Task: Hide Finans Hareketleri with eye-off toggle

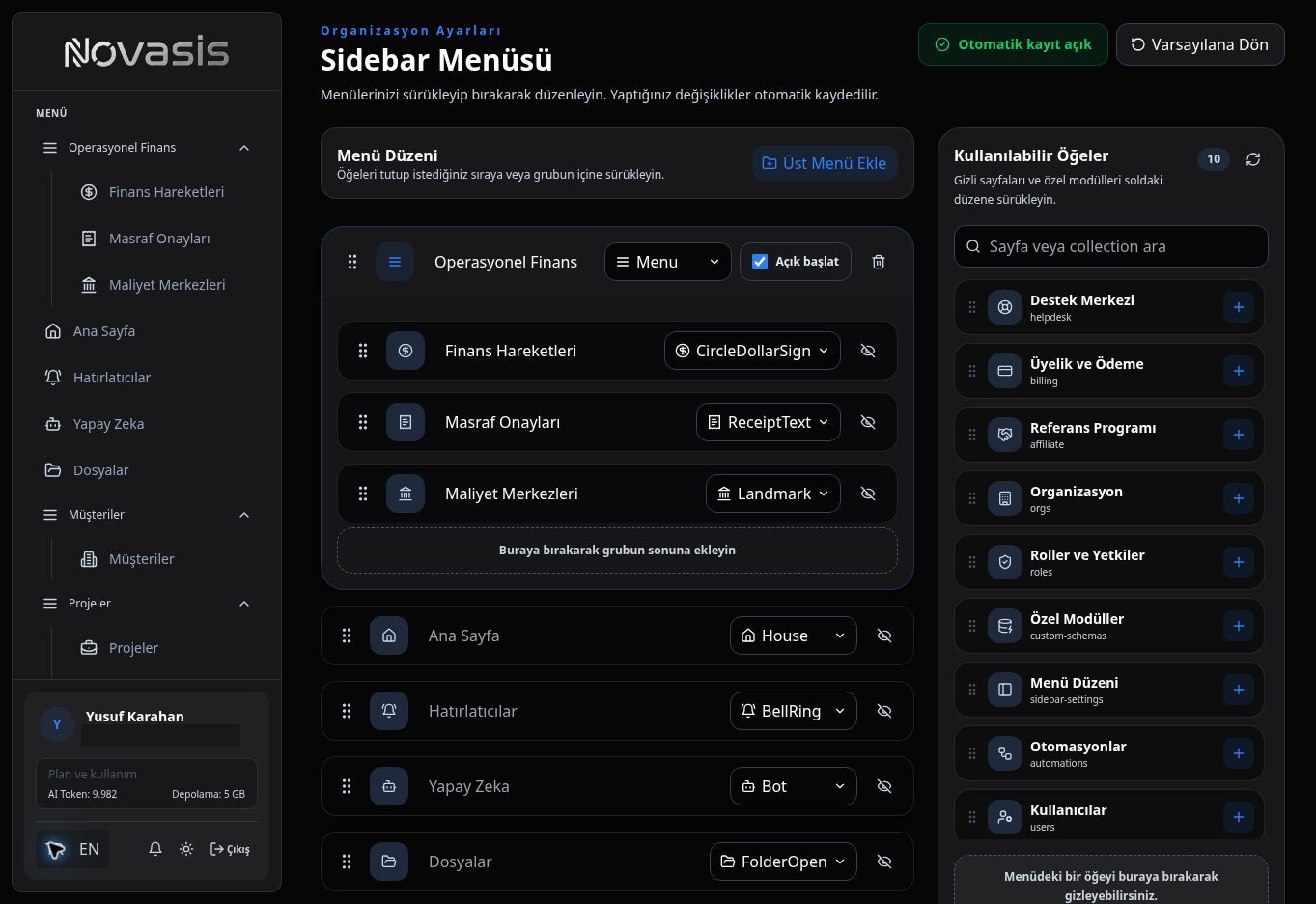Action: click(x=868, y=351)
